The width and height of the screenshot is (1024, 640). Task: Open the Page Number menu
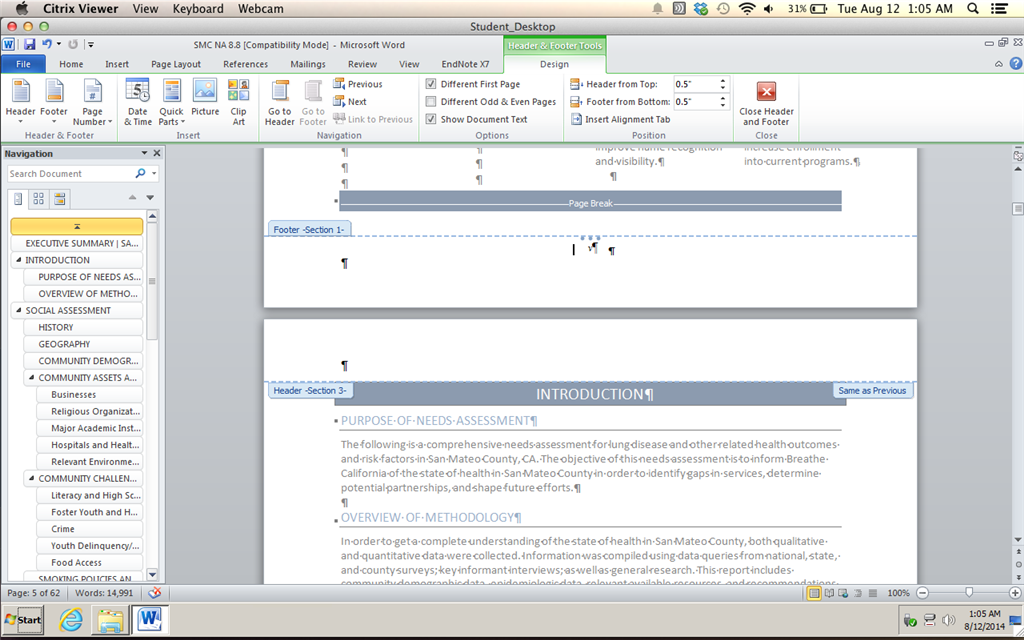pos(93,103)
